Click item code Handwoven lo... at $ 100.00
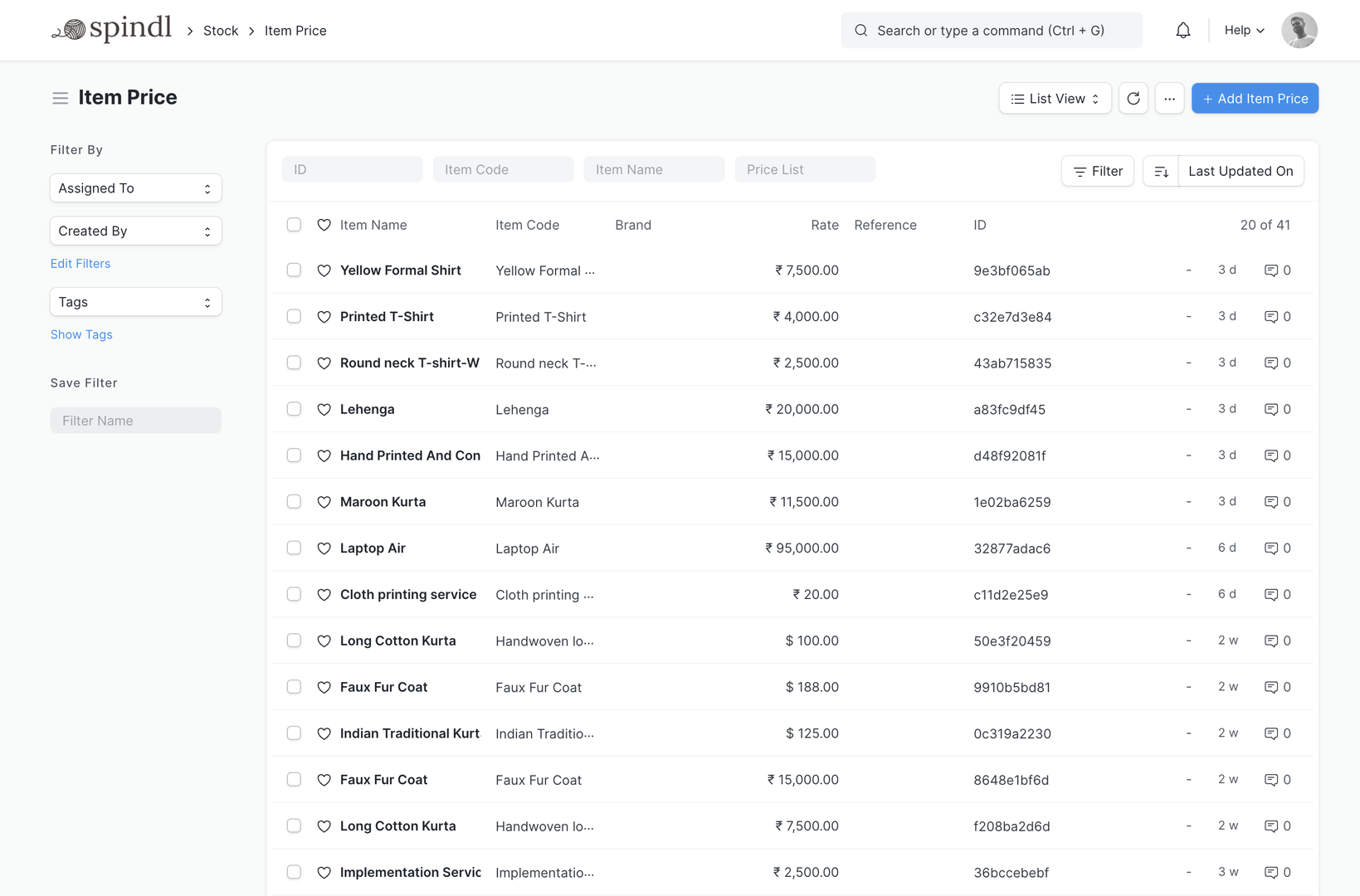 click(x=544, y=641)
